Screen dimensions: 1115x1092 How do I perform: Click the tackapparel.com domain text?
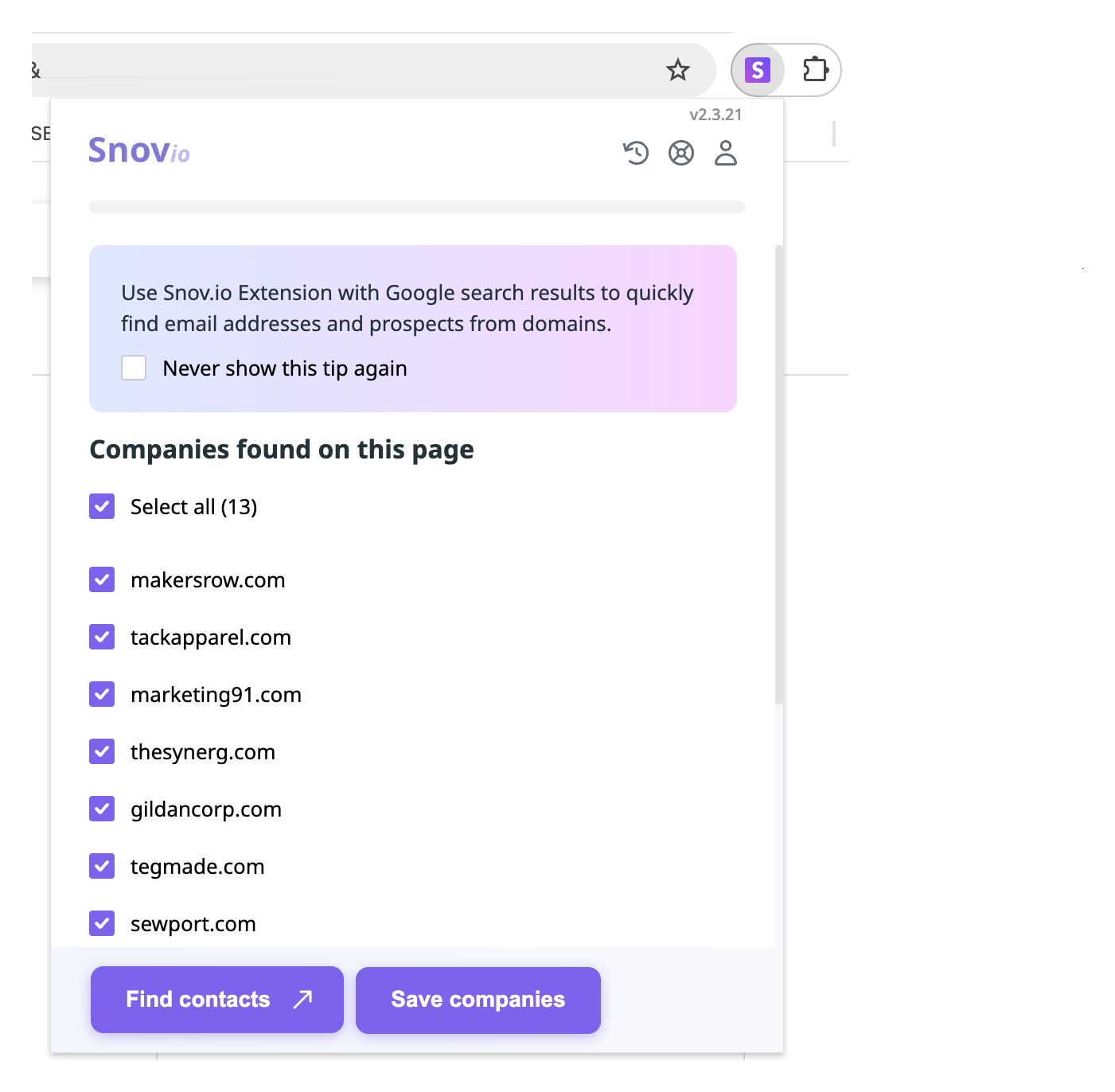[211, 638]
